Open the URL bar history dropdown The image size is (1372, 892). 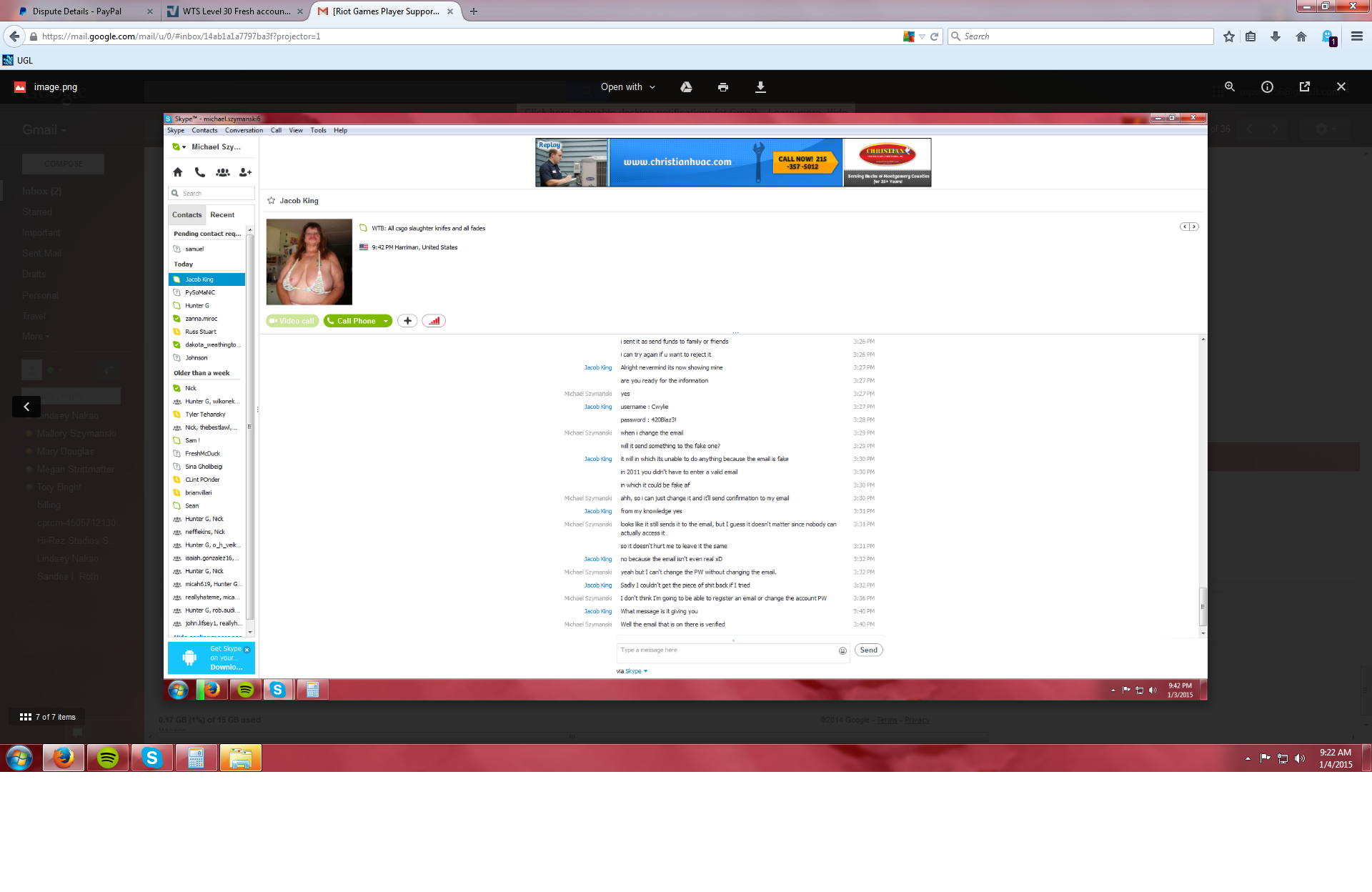[x=922, y=36]
